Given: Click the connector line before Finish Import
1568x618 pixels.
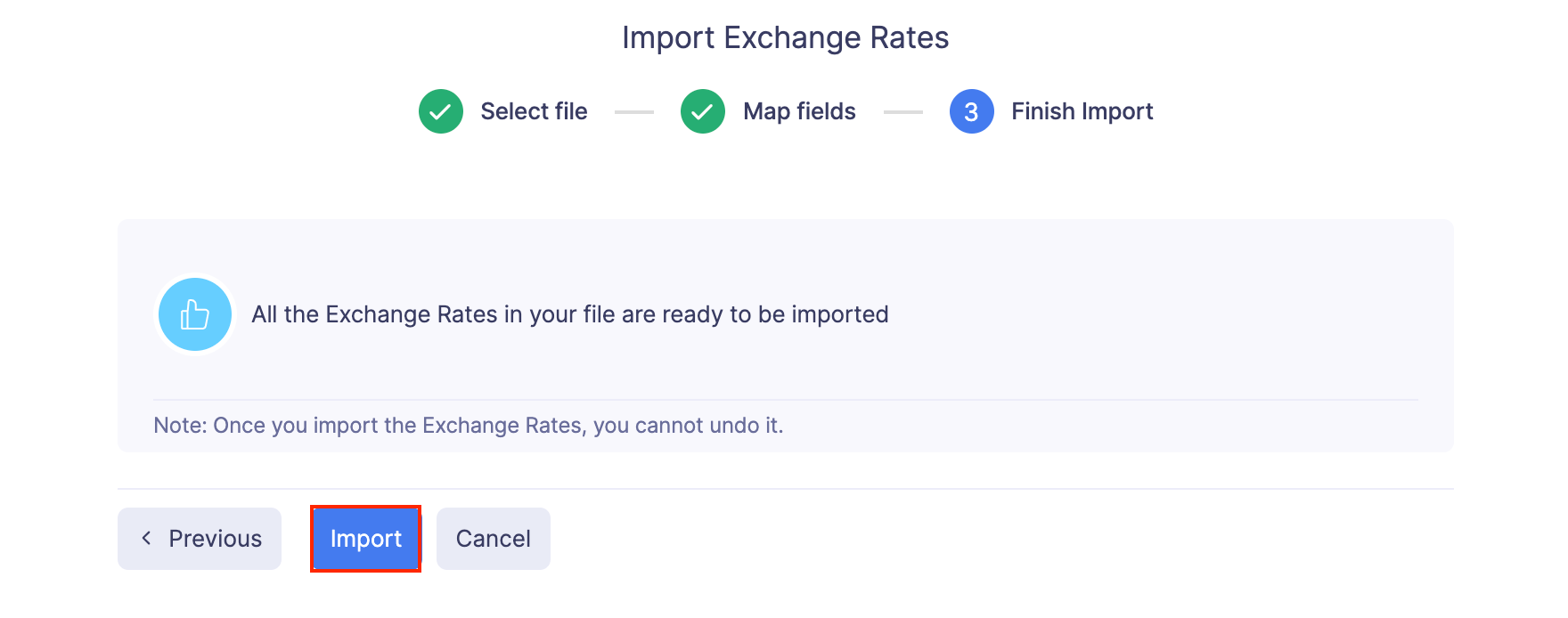Looking at the screenshot, I should pyautogui.click(x=902, y=111).
